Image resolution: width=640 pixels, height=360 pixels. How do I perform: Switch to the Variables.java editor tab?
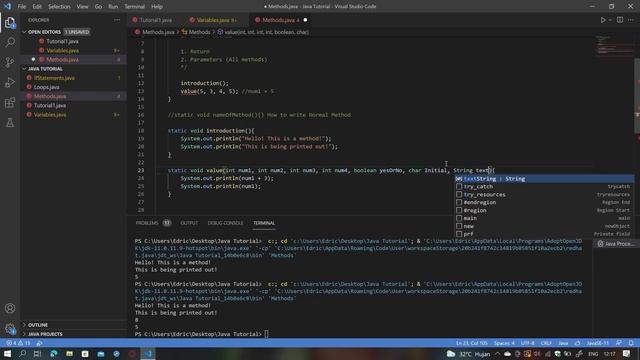215,20
